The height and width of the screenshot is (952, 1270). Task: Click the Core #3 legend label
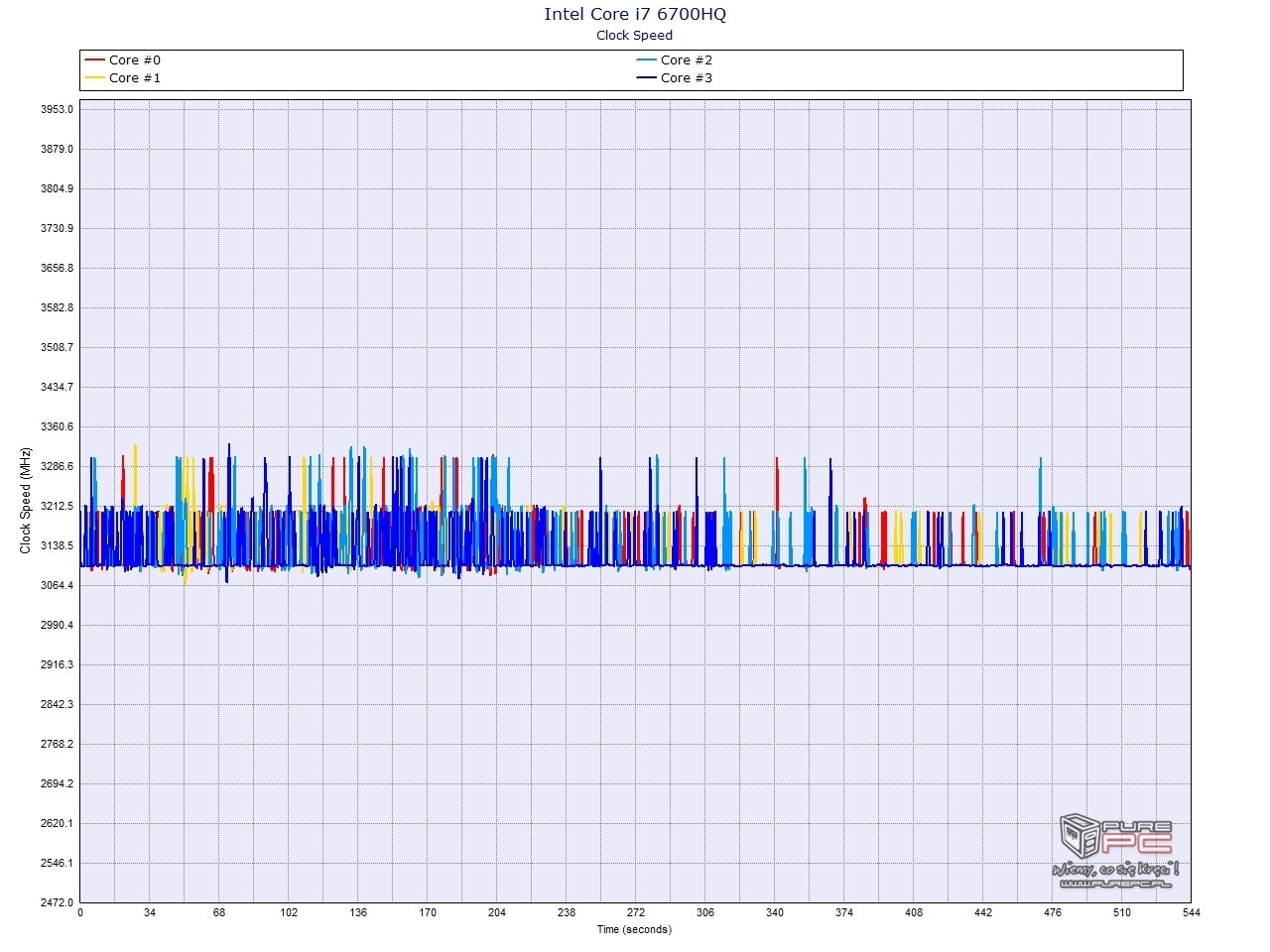point(687,78)
